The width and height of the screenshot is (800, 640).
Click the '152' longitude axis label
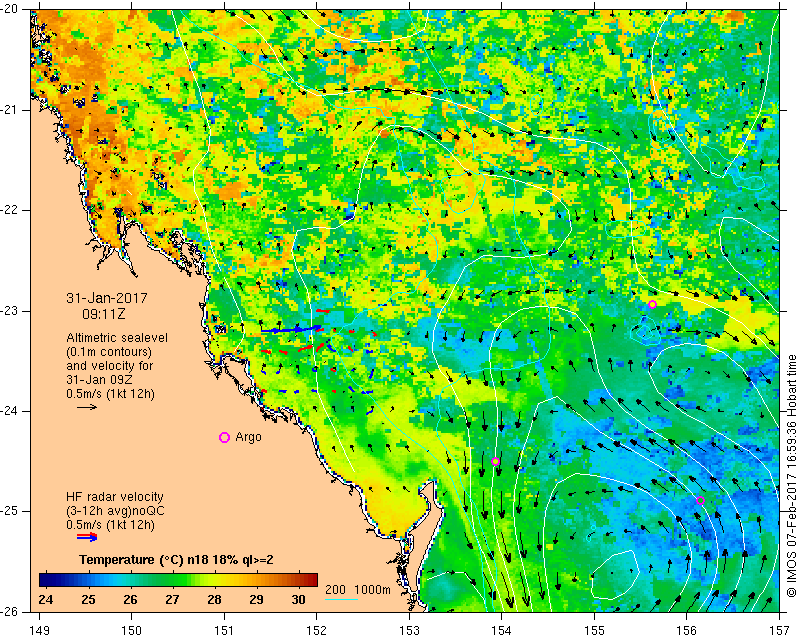coord(317,630)
